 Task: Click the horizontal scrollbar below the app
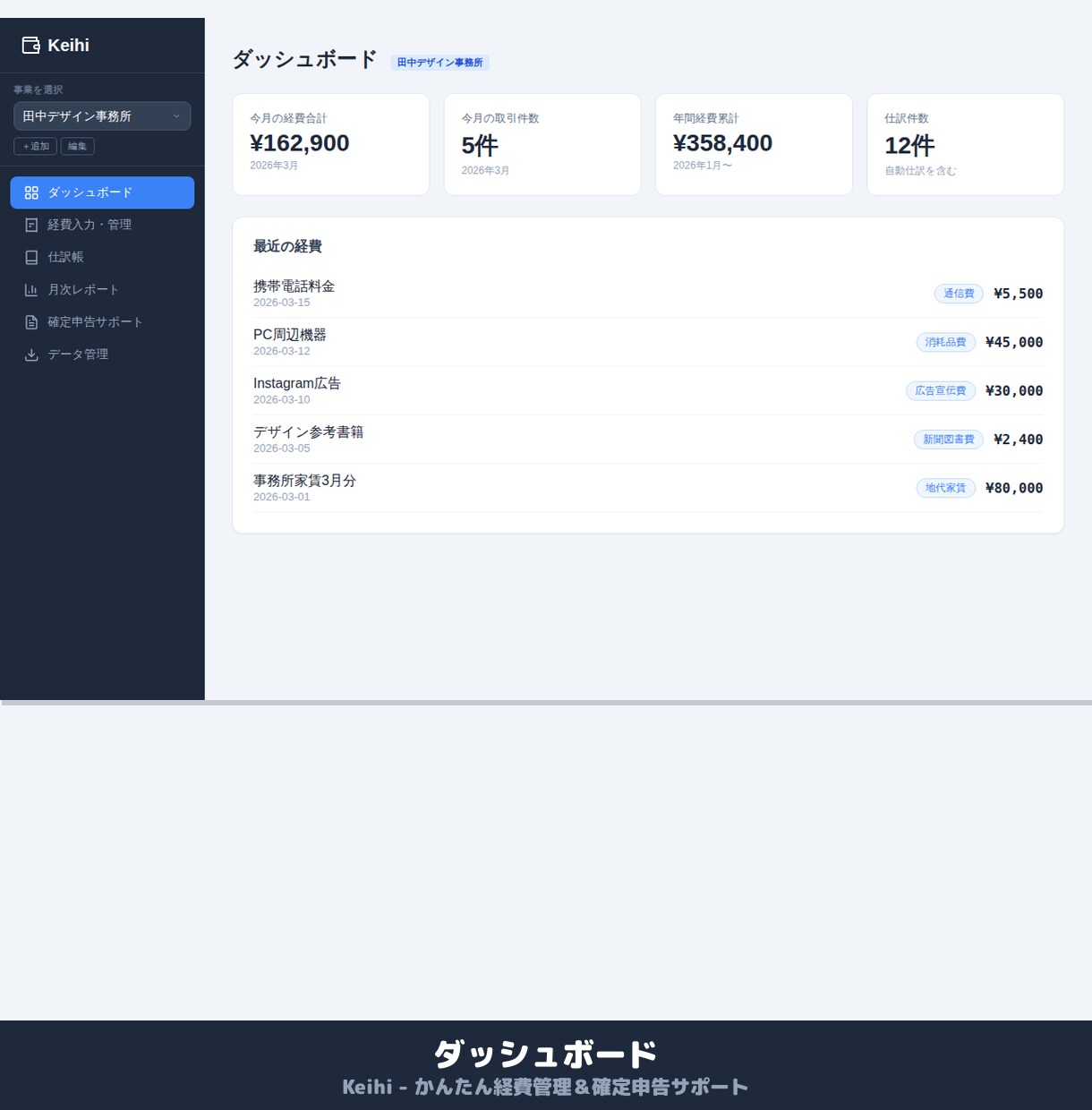point(546,703)
